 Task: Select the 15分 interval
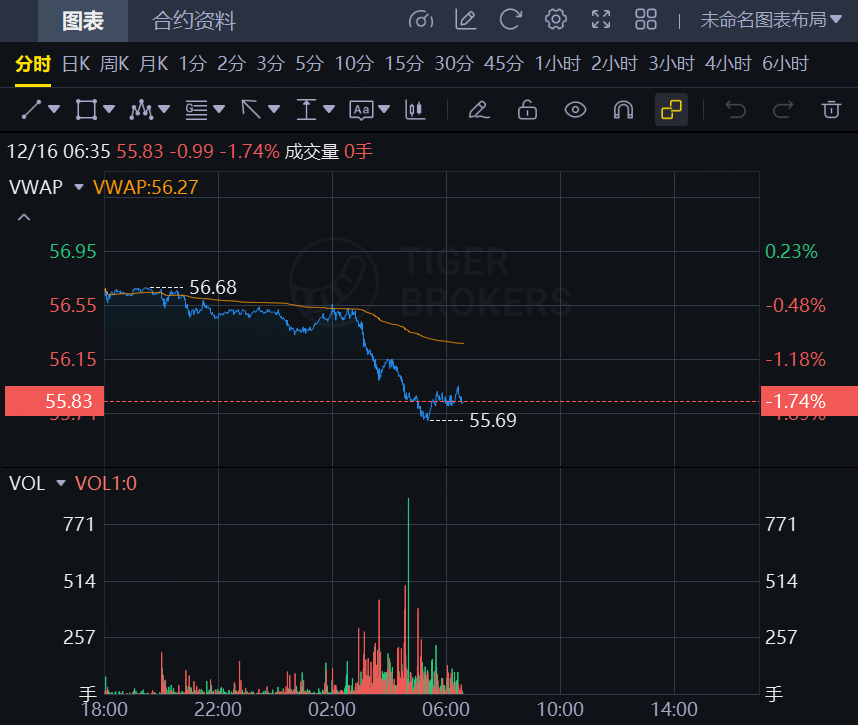(x=404, y=62)
